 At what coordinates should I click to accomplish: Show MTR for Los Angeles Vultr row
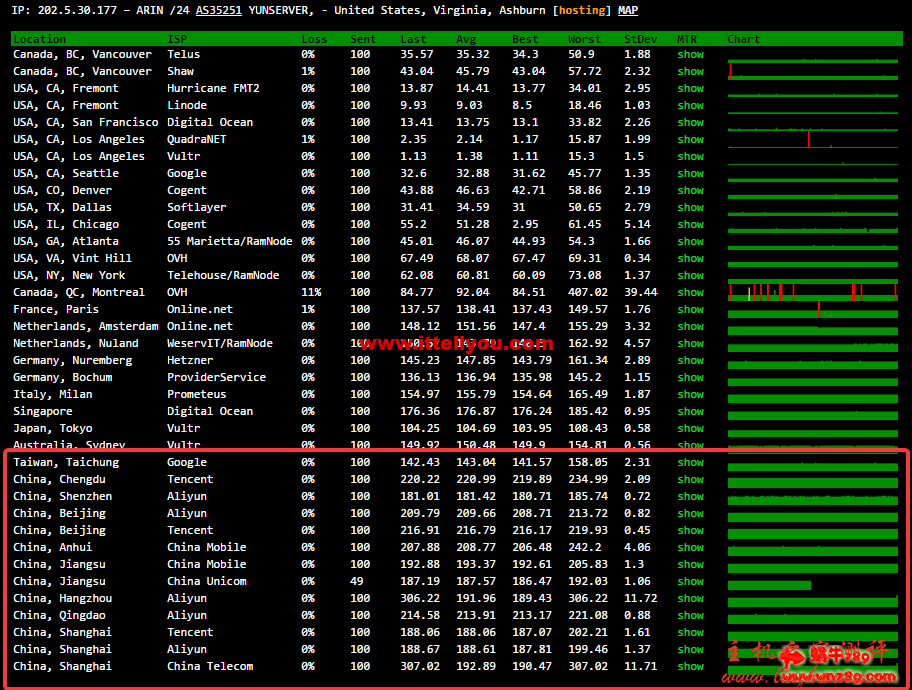[x=690, y=156]
